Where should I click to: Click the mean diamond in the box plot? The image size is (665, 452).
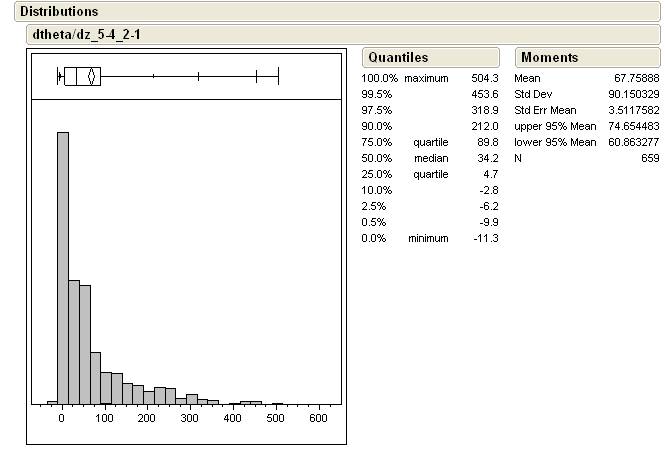[91, 76]
